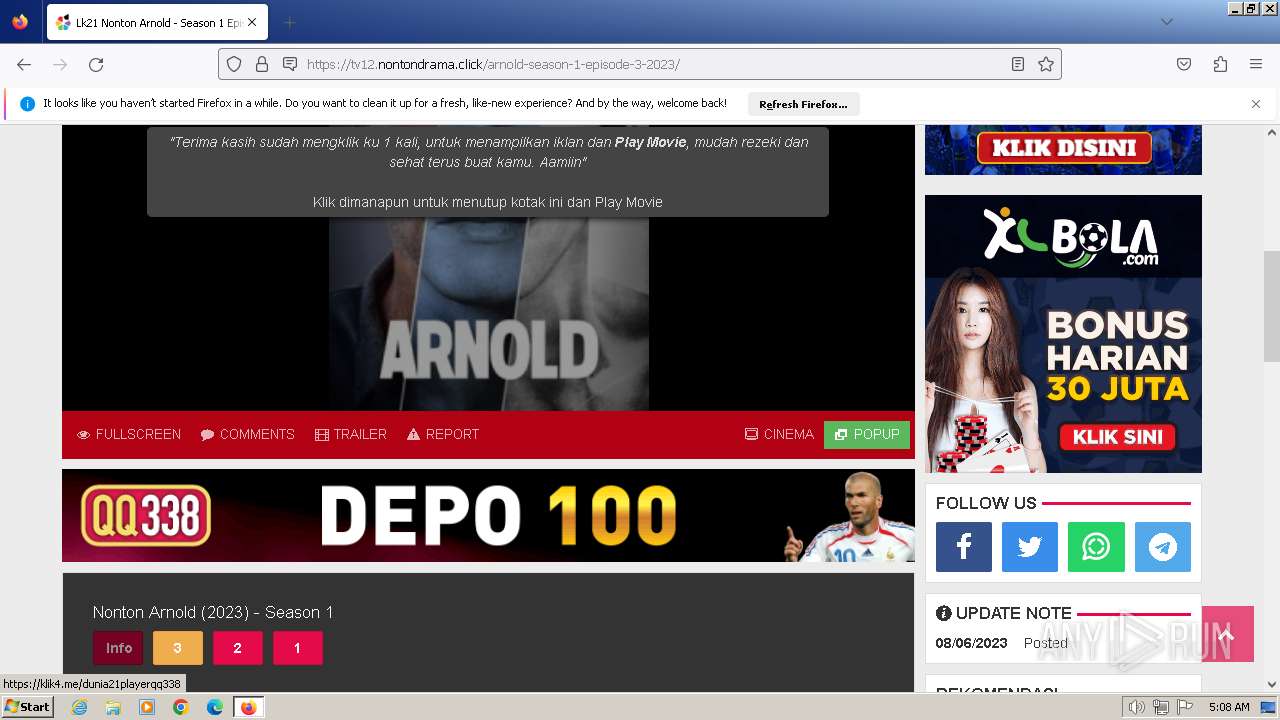Go back with the browser back arrow

[24, 64]
